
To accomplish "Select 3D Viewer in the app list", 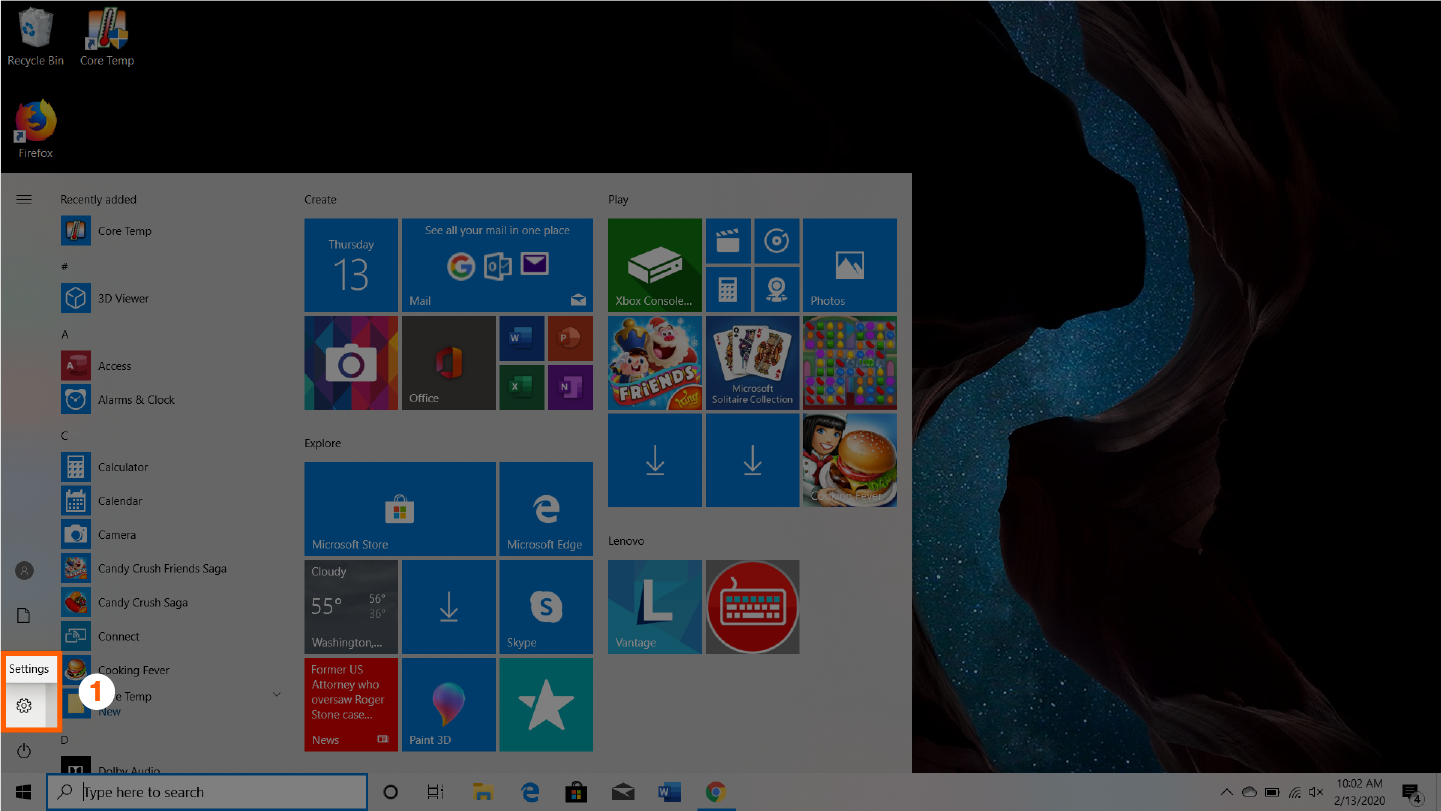I will point(123,298).
